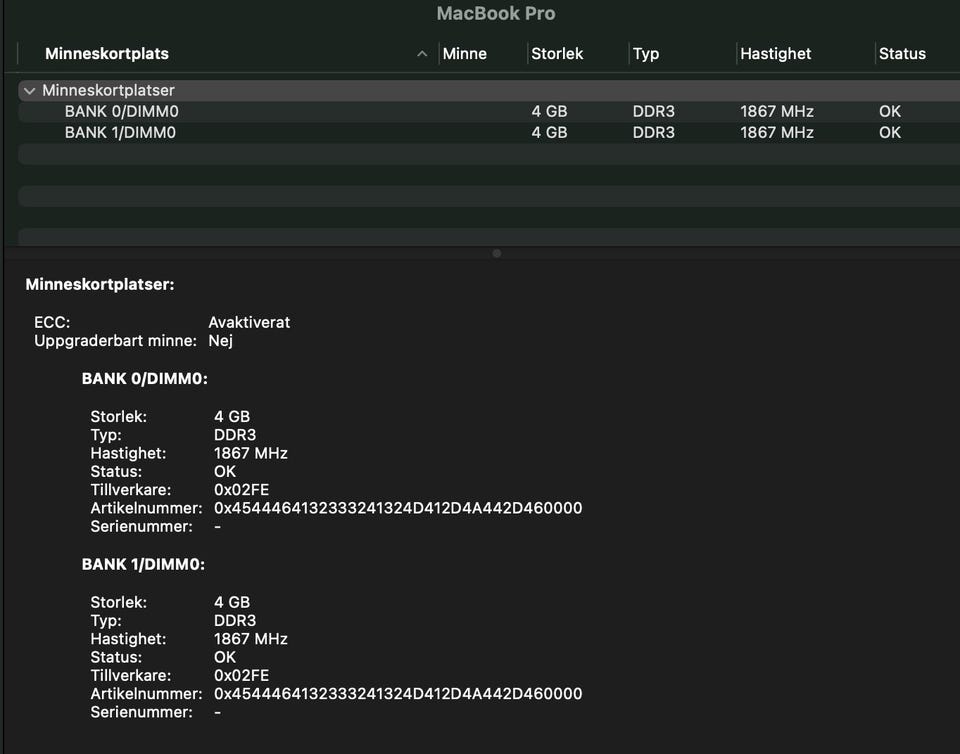Click Hastighet value 1867 MHz in BANK 0/DIMM0 details
This screenshot has width=960, height=754.
[x=250, y=454]
